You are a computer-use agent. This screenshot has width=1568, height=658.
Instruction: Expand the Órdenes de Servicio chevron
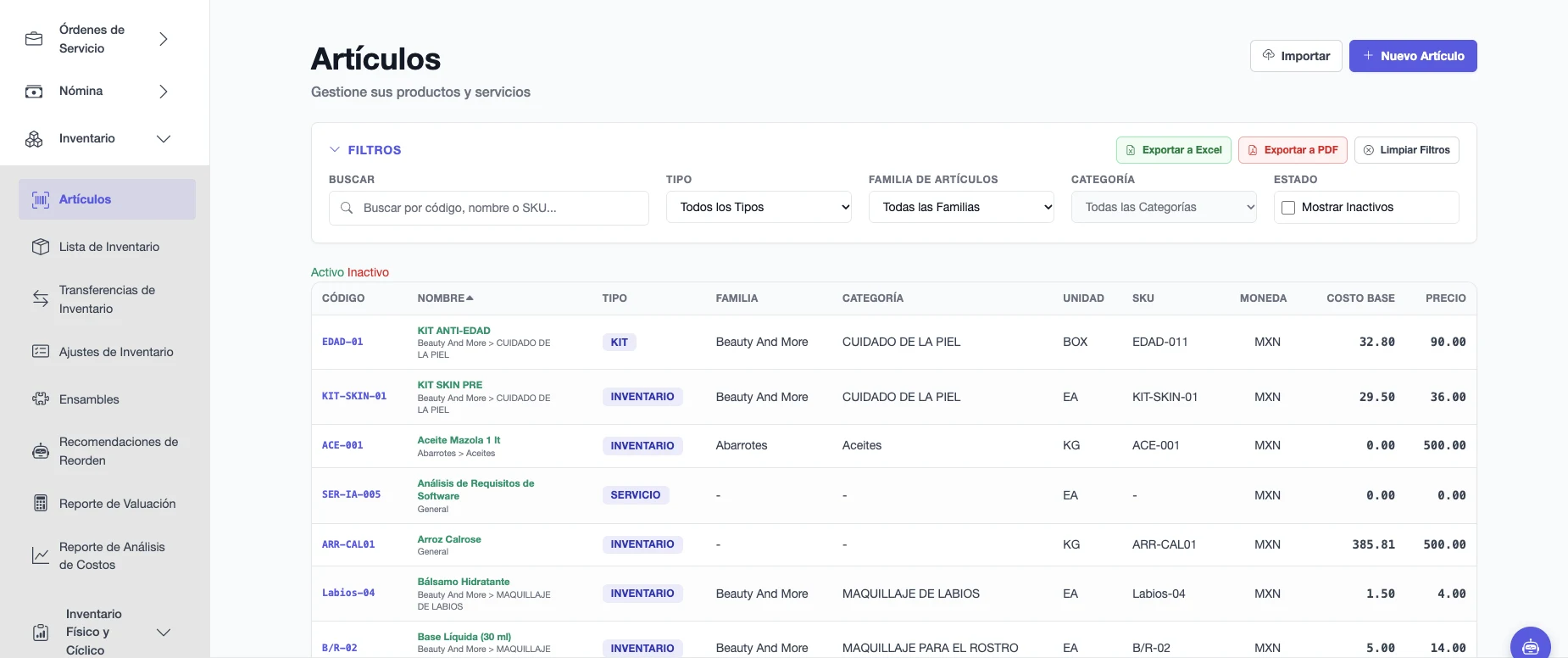click(x=164, y=39)
